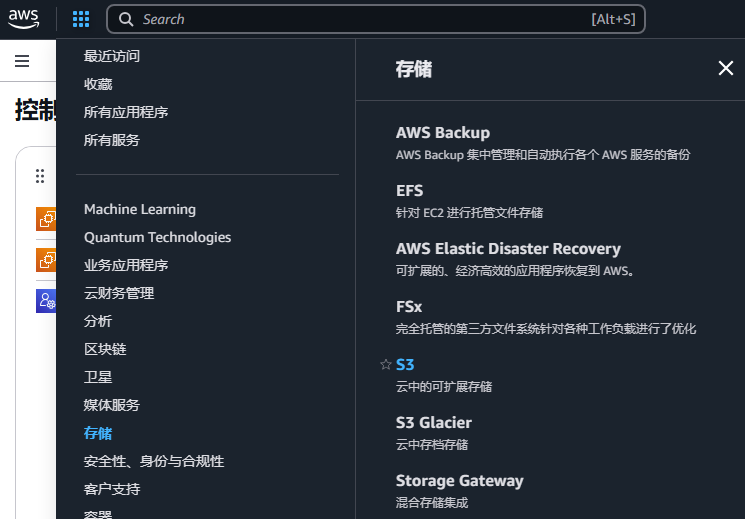Select 所有服务 menu item
The height and width of the screenshot is (519, 745).
(x=112, y=140)
